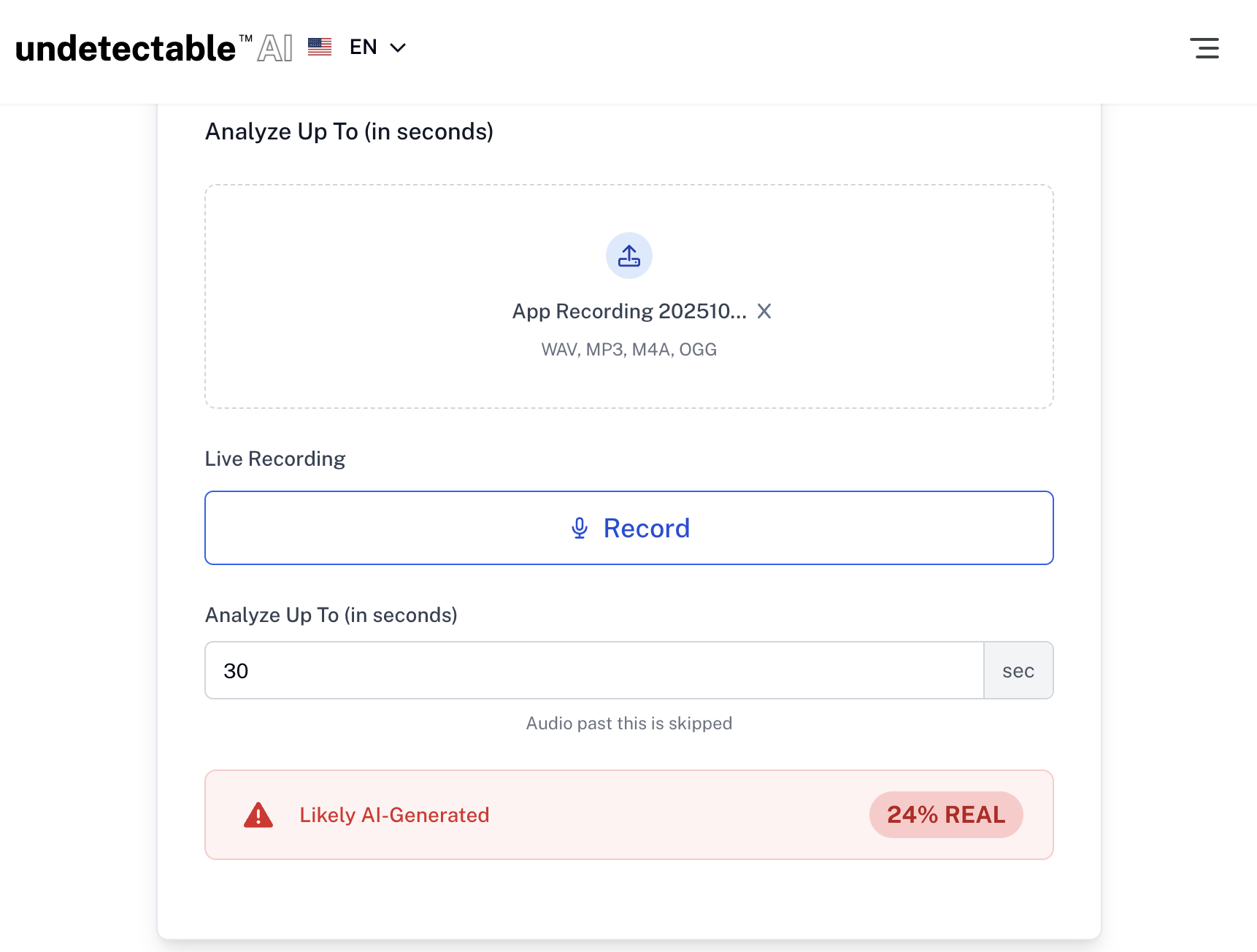Expand the language chevron next to EN

pos(398,48)
